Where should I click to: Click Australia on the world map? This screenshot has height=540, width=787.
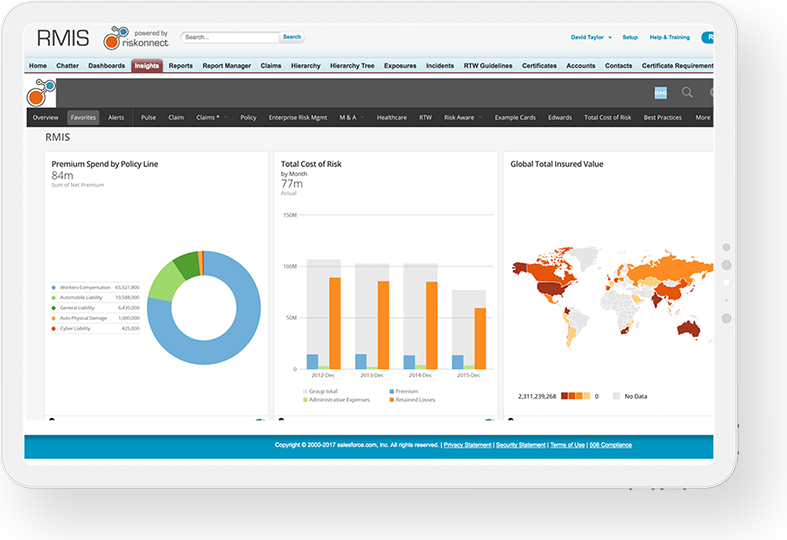pos(689,329)
